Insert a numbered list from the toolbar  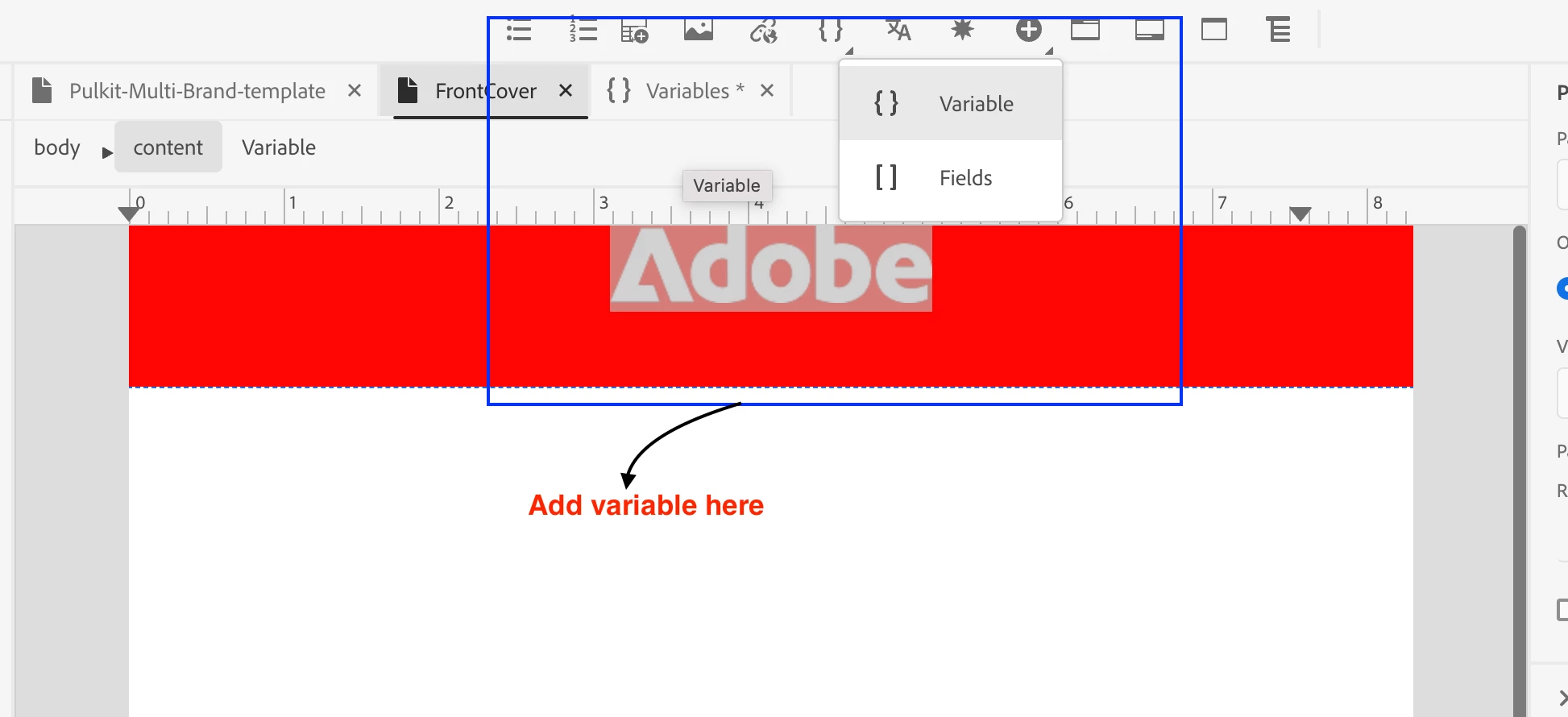point(583,30)
